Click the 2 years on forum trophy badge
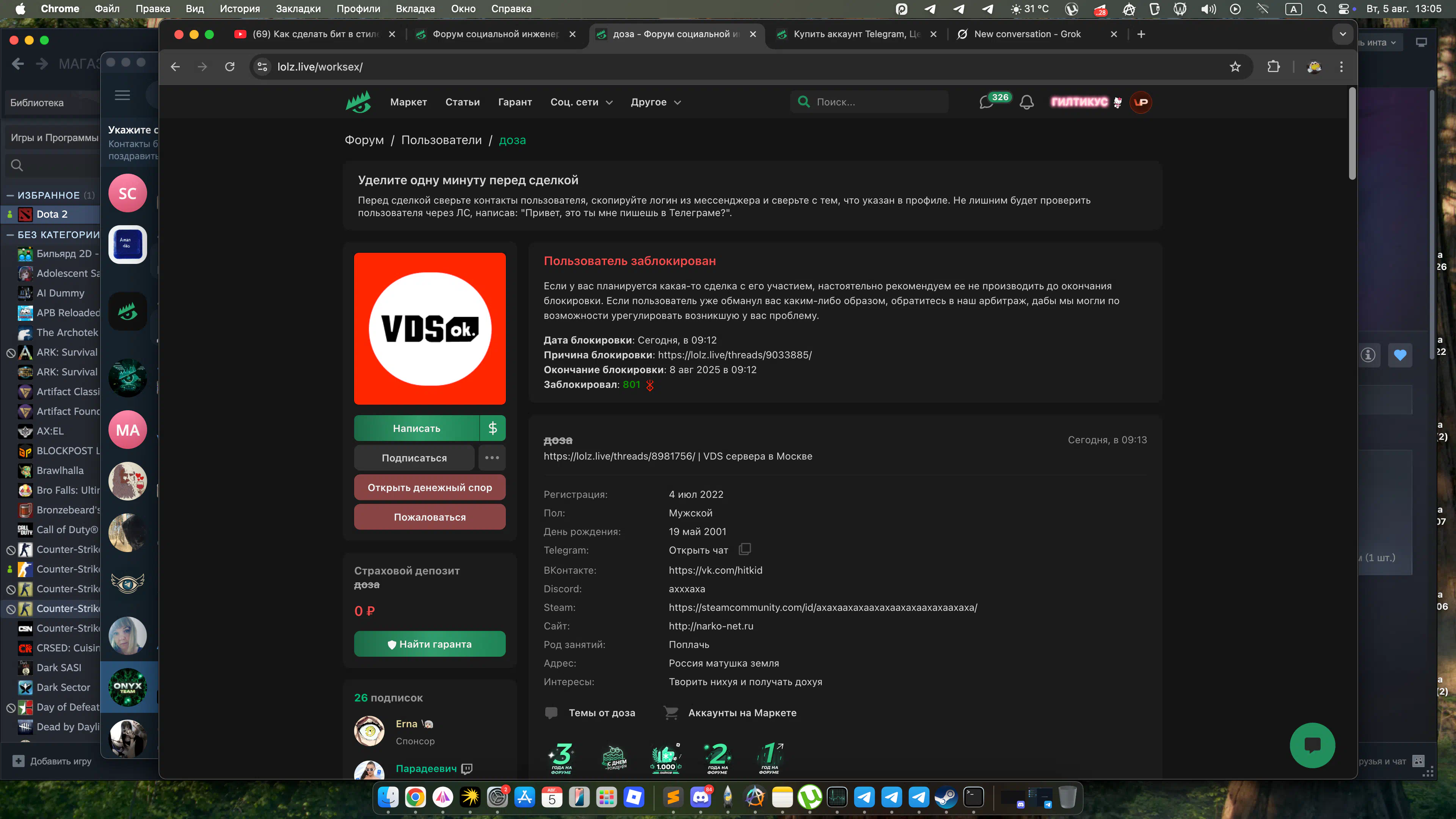Viewport: 1456px width, 819px height. (718, 758)
